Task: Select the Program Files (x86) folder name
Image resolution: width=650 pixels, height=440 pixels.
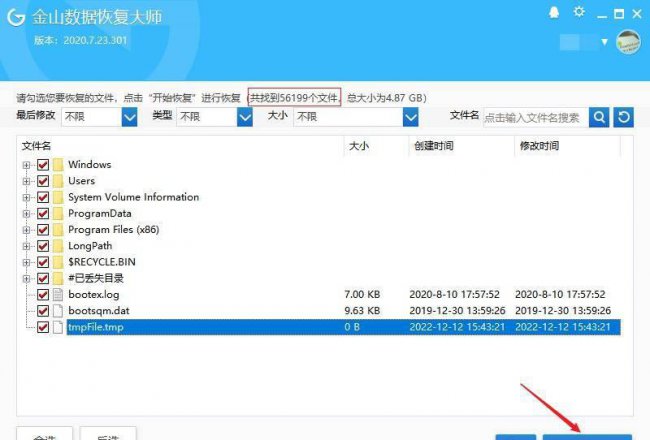Action: click(114, 230)
